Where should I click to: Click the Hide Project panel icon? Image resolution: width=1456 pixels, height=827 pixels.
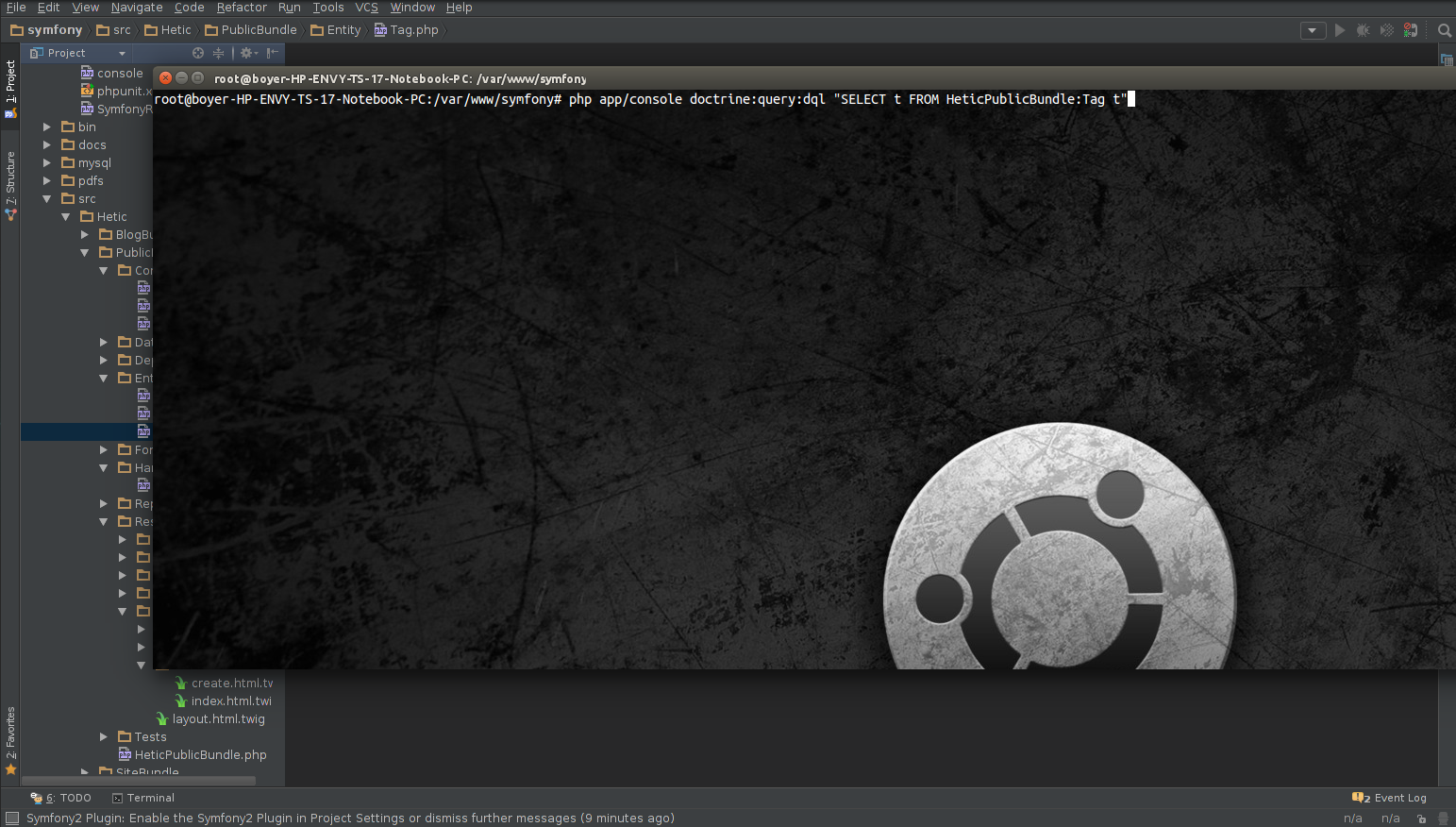[x=273, y=53]
